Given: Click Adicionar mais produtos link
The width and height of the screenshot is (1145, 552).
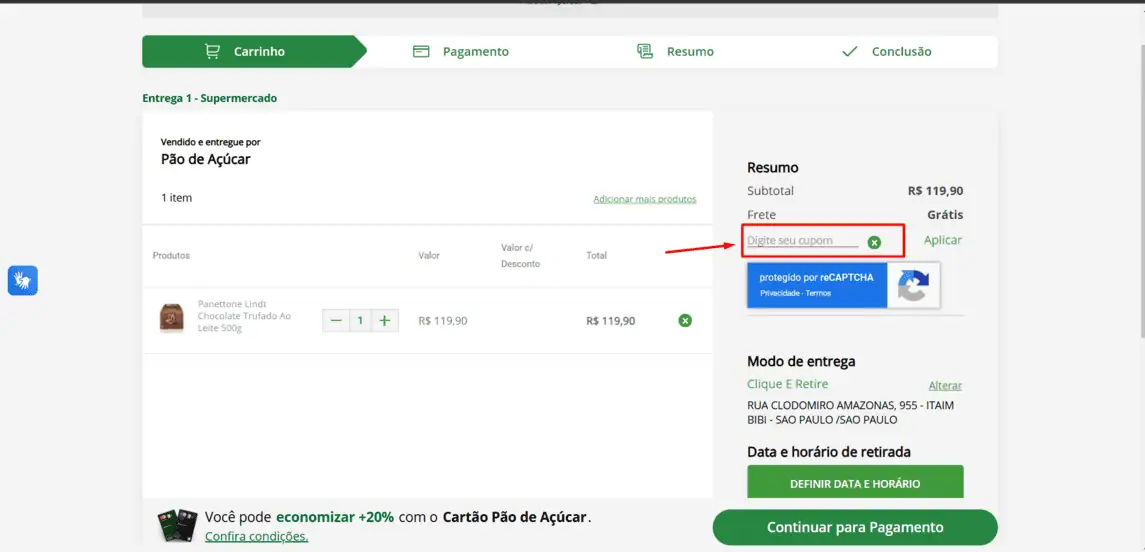Looking at the screenshot, I should [645, 199].
